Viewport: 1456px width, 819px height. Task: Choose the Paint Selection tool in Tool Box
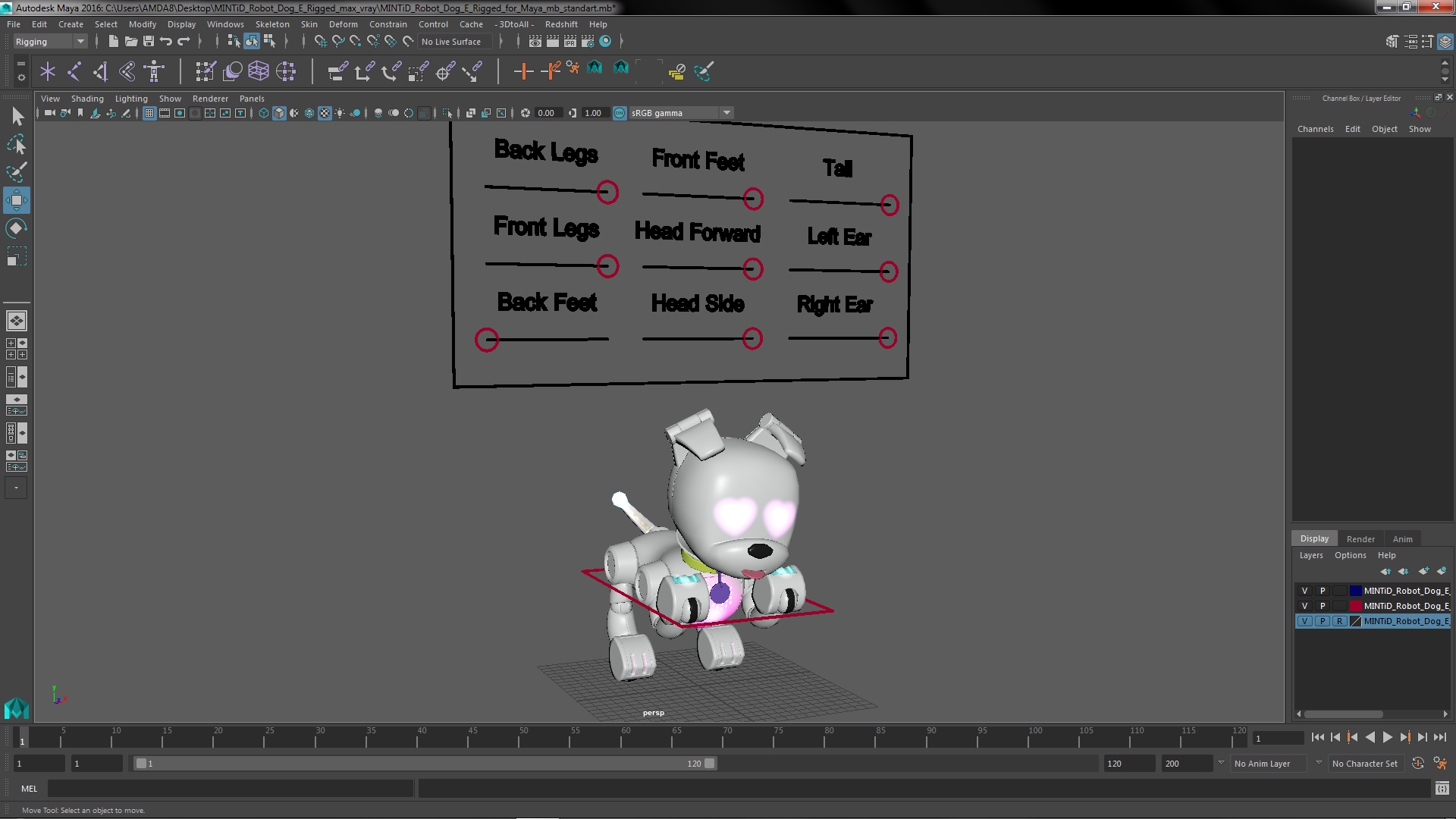[x=17, y=172]
